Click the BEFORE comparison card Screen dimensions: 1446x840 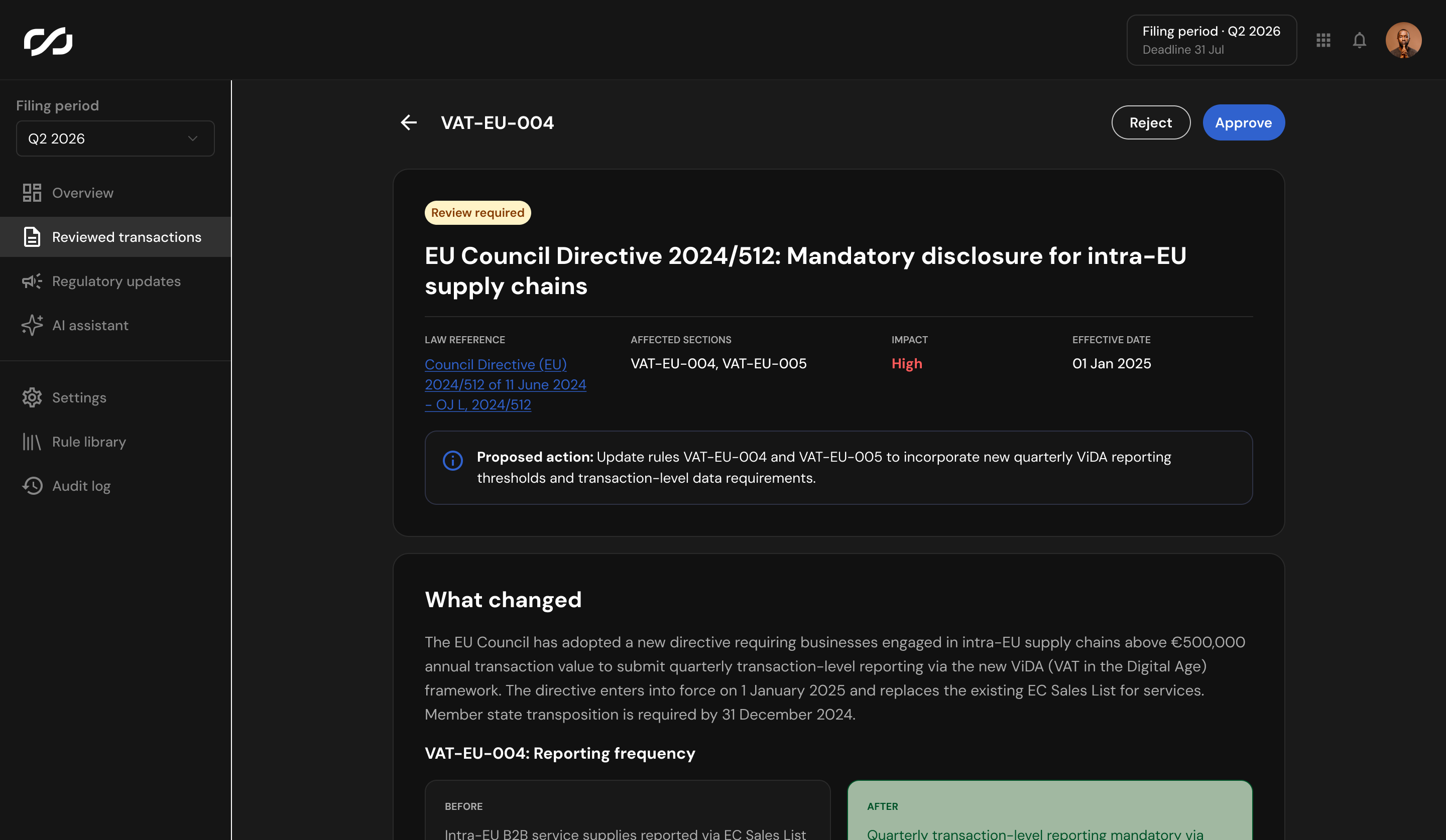tap(627, 809)
